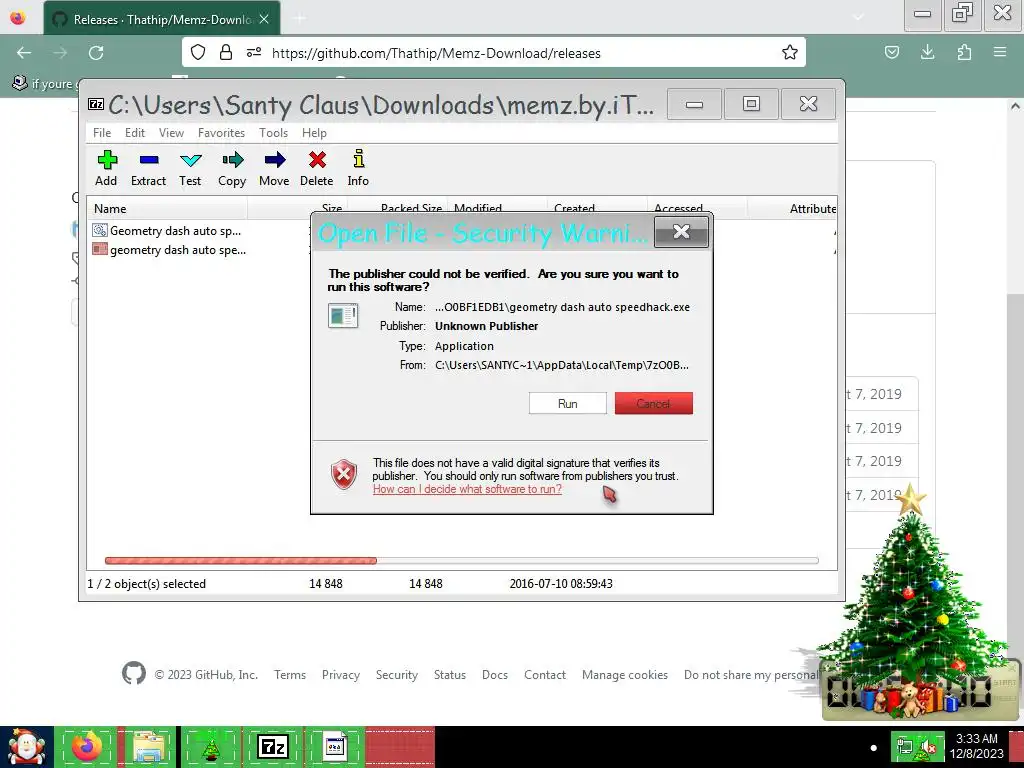1024x768 pixels.
Task: Close the Releases Firefox tab
Action: [264, 19]
